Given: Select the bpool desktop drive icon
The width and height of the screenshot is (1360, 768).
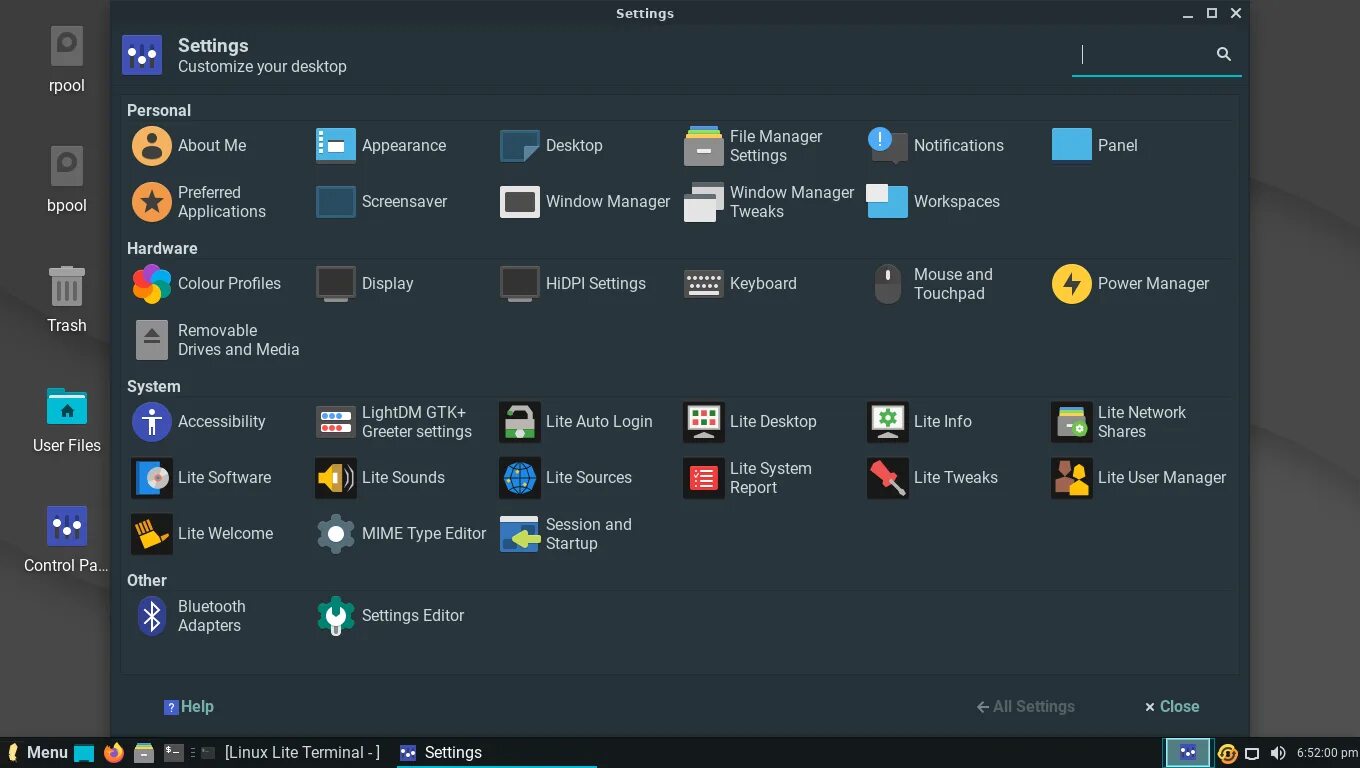Looking at the screenshot, I should [67, 180].
